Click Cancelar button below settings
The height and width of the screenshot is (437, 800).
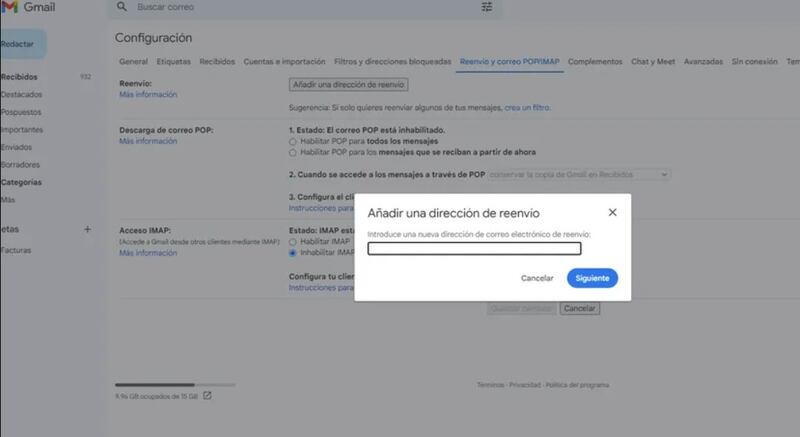(580, 309)
